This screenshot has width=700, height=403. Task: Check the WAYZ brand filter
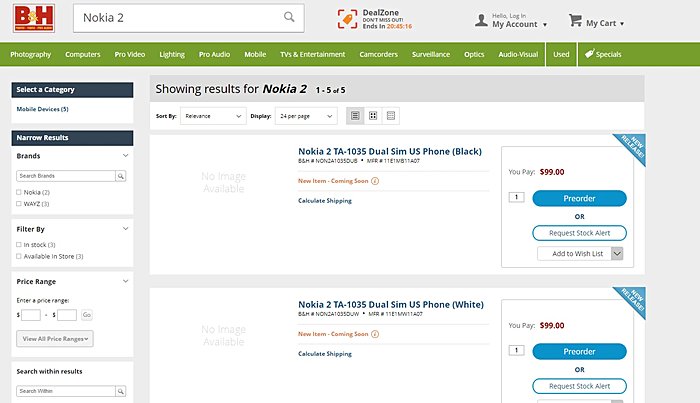coord(20,204)
